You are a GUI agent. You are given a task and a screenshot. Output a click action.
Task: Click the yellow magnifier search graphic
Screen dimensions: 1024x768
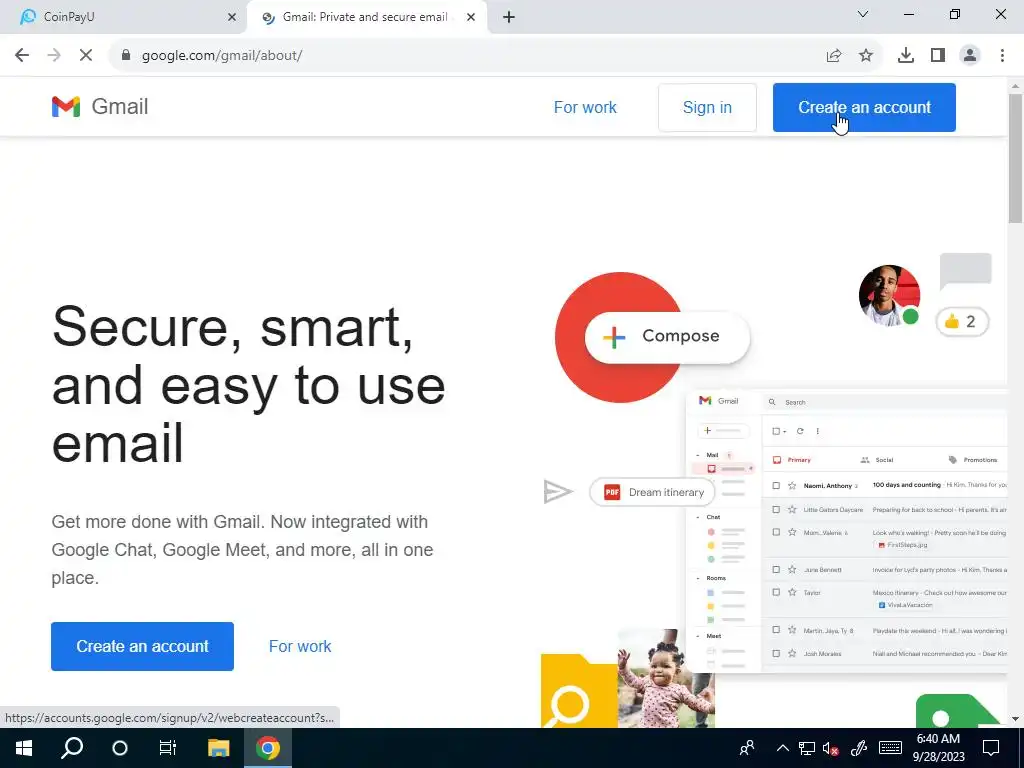click(579, 692)
